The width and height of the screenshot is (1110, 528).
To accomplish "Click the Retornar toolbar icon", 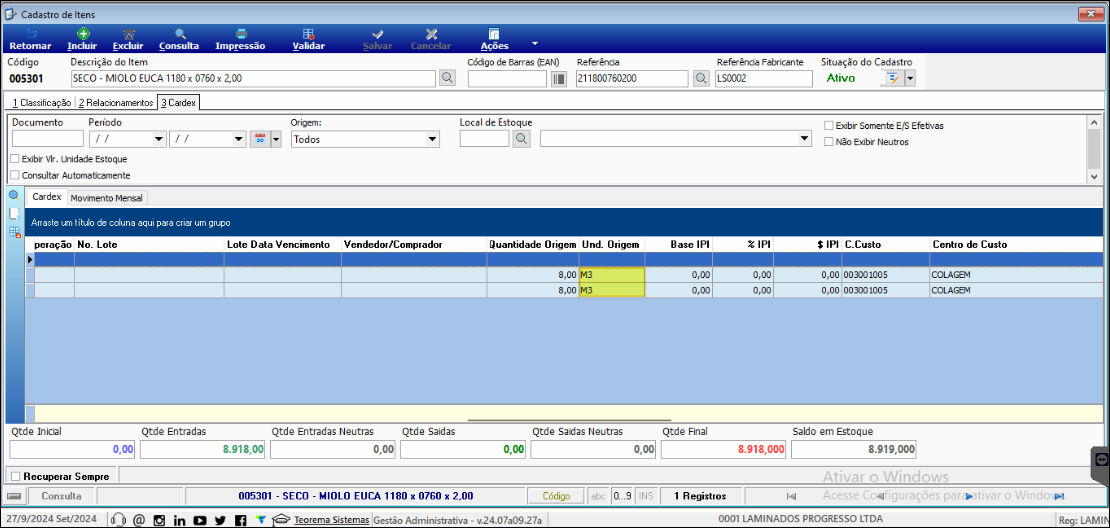I will tap(30, 34).
